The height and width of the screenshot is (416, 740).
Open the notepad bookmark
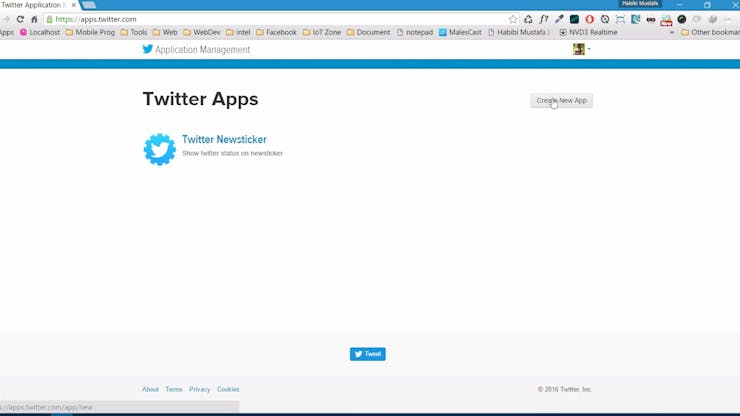(x=414, y=32)
